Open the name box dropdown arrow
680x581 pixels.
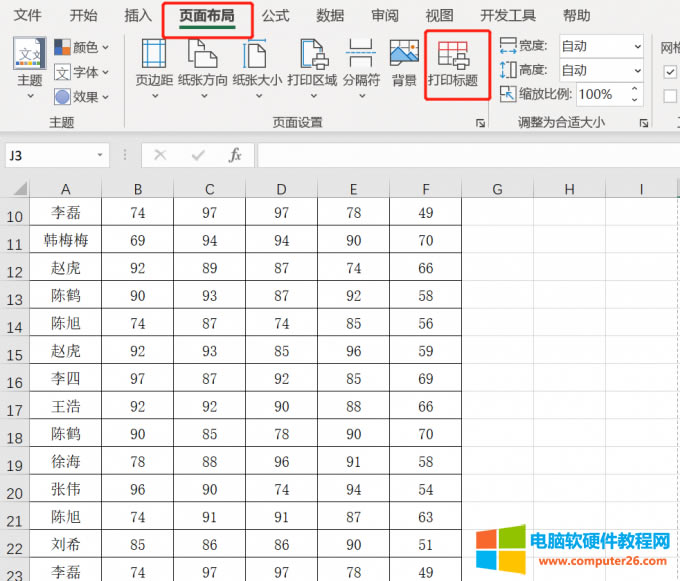point(100,155)
